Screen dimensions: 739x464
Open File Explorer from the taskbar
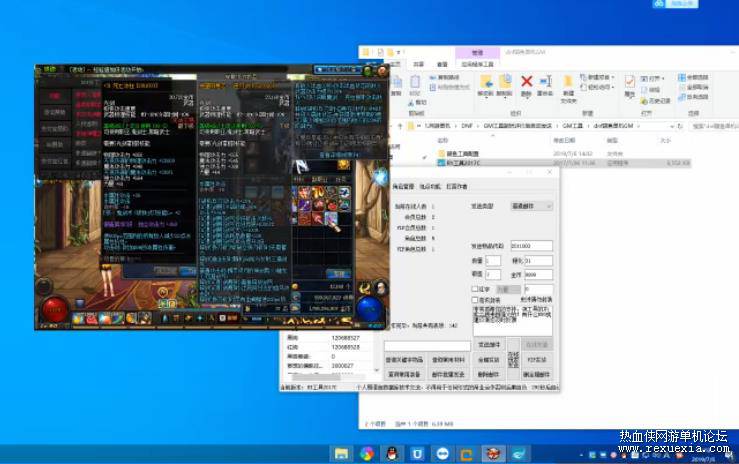point(341,454)
